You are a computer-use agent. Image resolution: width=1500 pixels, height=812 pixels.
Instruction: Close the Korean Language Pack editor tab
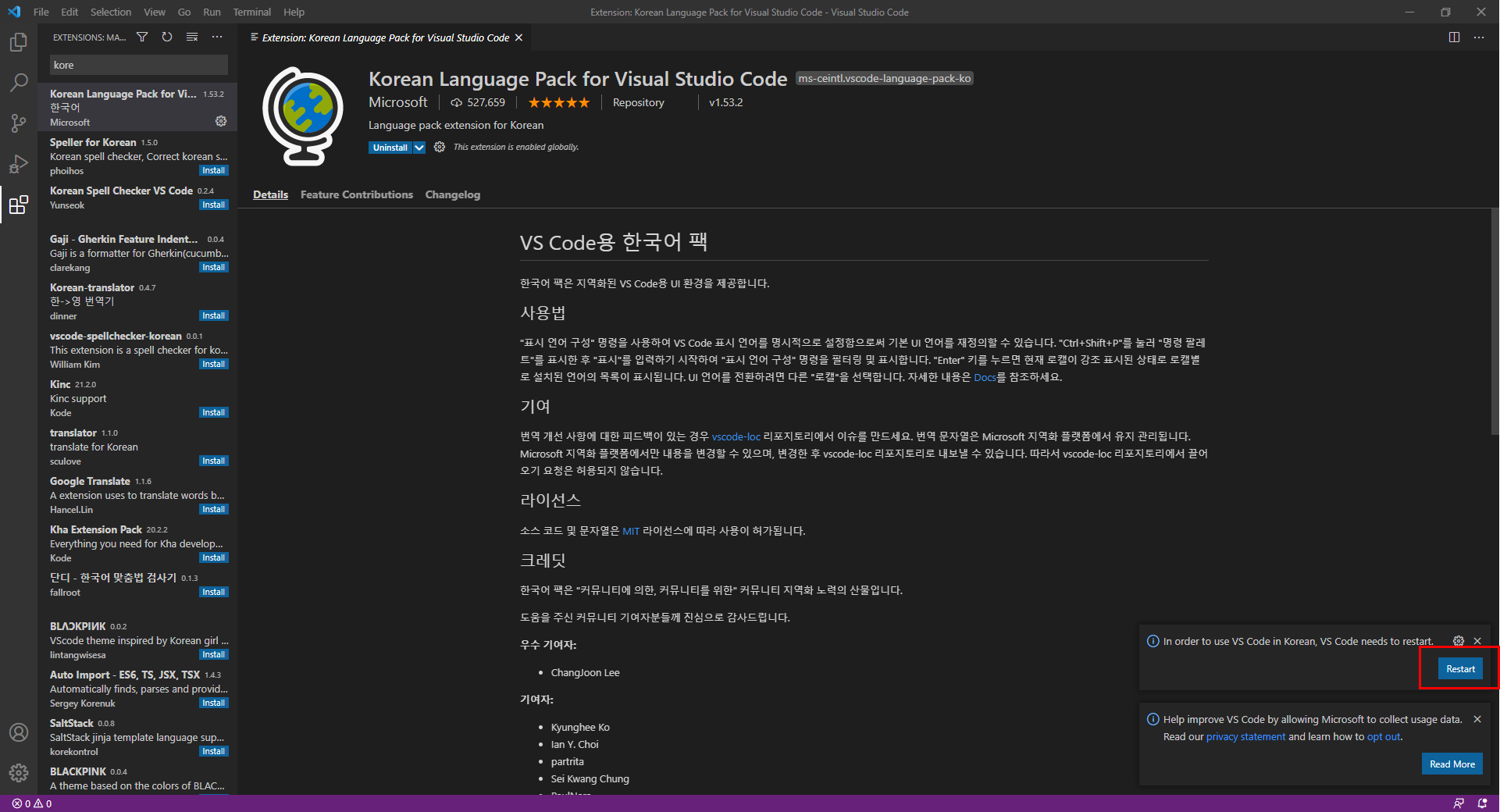pos(518,37)
